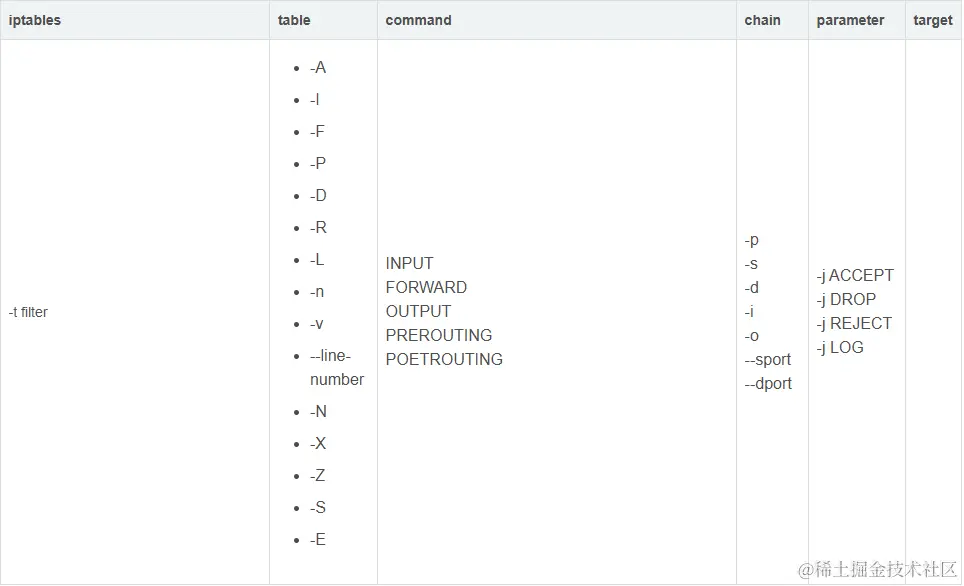This screenshot has width=964, height=586.
Task: Select the -N list item
Action: 318,412
